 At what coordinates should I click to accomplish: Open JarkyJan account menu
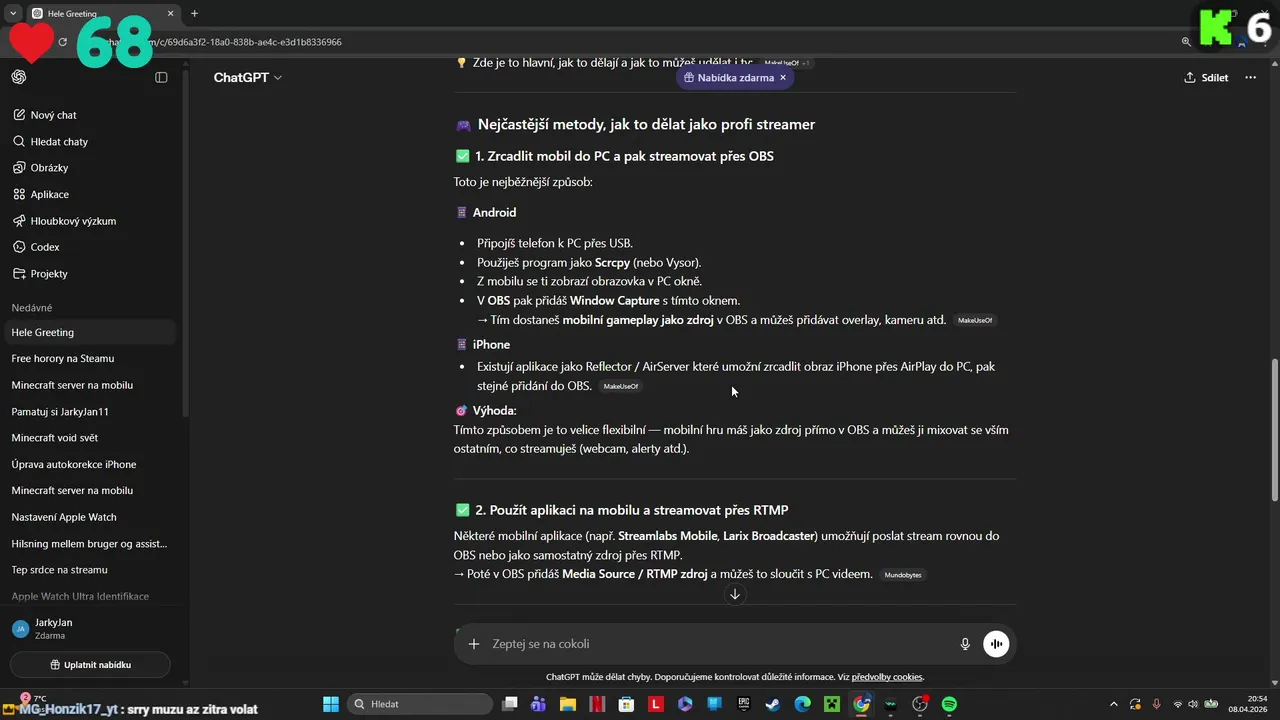click(x=90, y=628)
